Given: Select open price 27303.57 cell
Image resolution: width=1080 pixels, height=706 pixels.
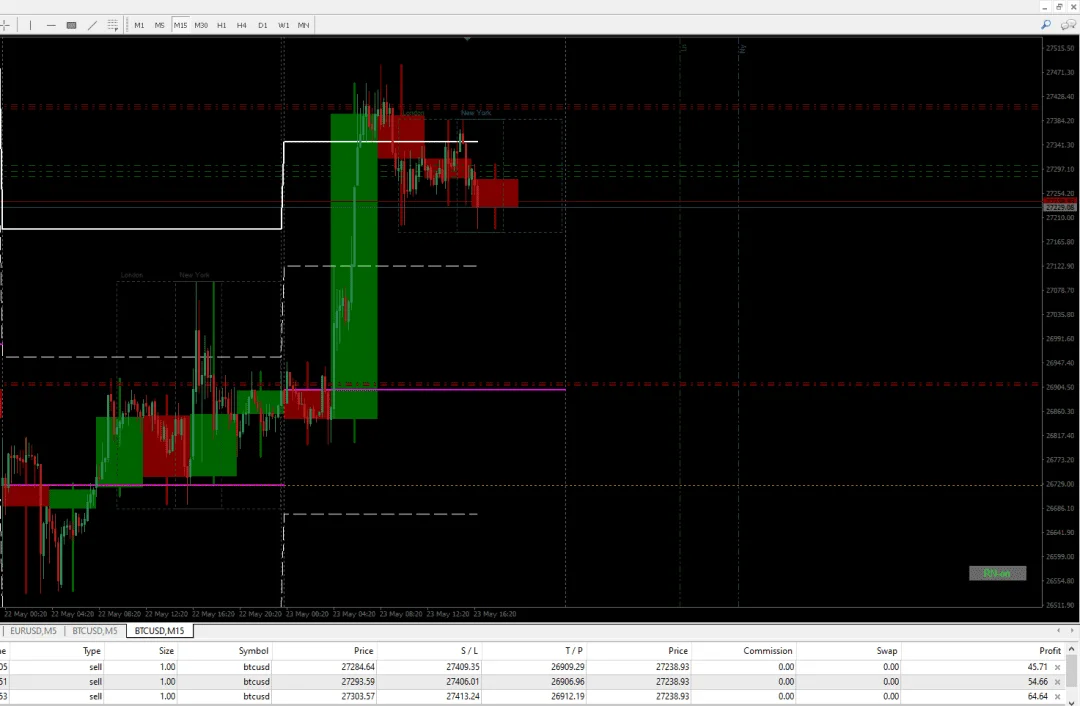Looking at the screenshot, I should click(357, 696).
